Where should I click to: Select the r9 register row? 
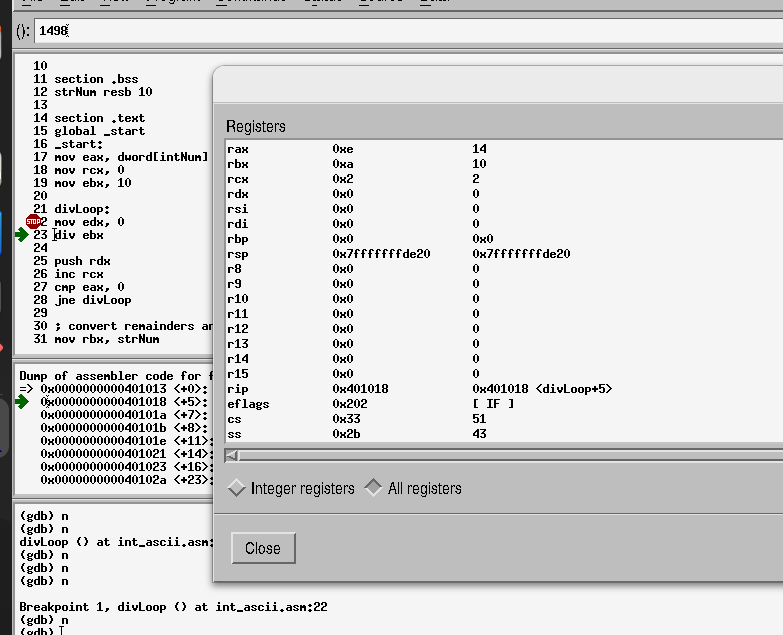point(504,284)
